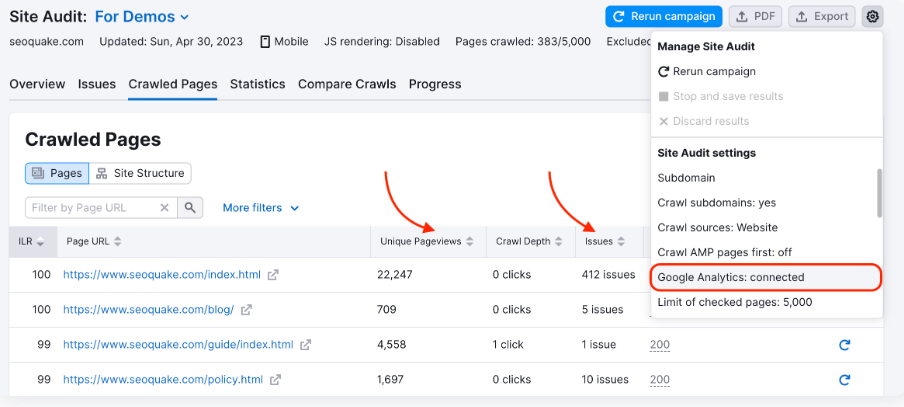Sort by Crawl Depth column
Image resolution: width=904 pixels, height=407 pixels.
pos(529,242)
